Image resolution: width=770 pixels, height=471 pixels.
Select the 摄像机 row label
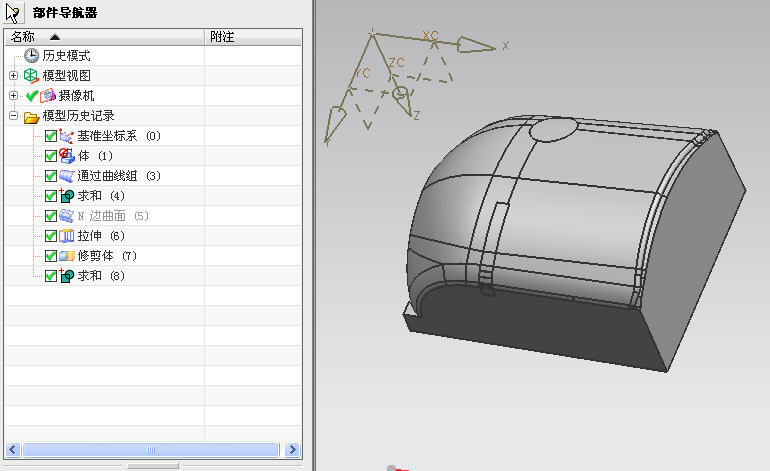pyautogui.click(x=76, y=95)
